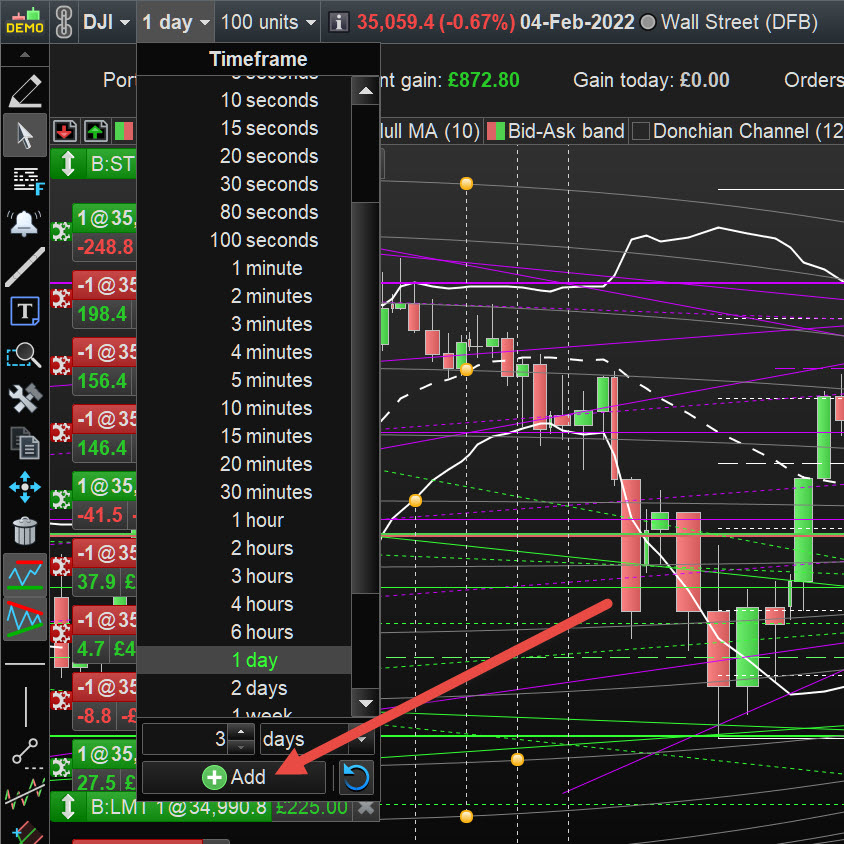Choose 15 minutes timeframe
This screenshot has height=844, width=844.
[x=244, y=436]
